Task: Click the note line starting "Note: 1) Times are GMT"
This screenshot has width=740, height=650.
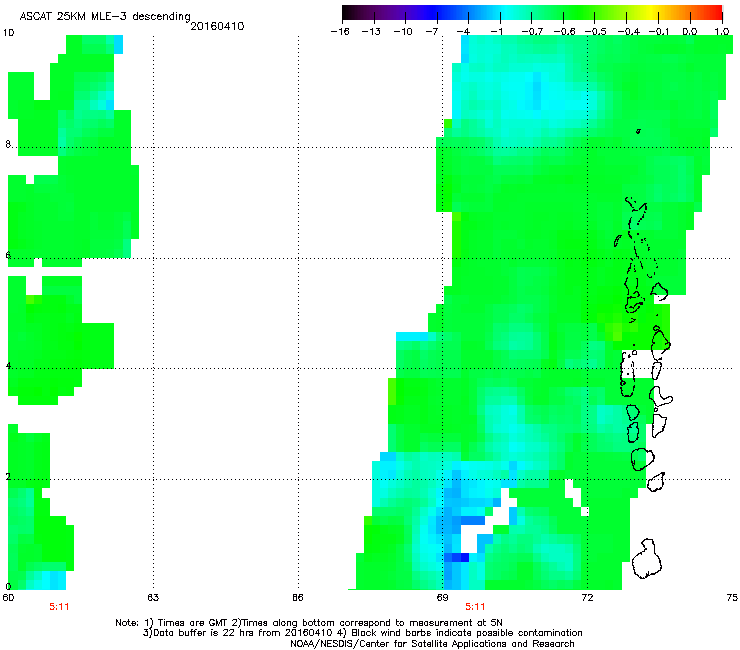Action: tap(309, 623)
